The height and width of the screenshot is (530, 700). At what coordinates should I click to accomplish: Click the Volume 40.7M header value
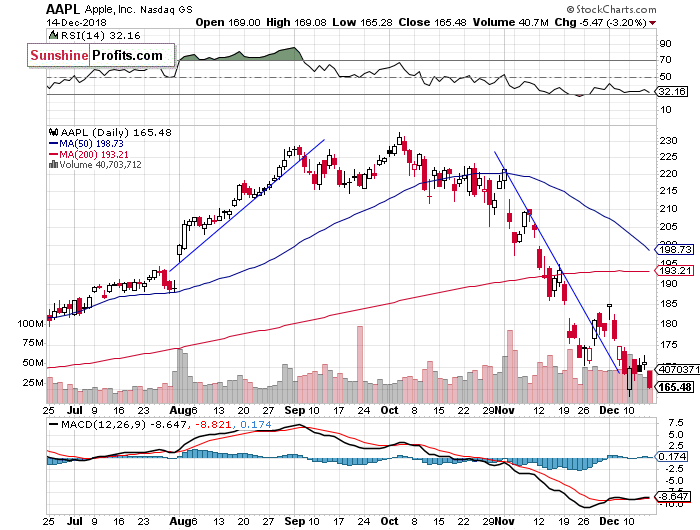510,22
